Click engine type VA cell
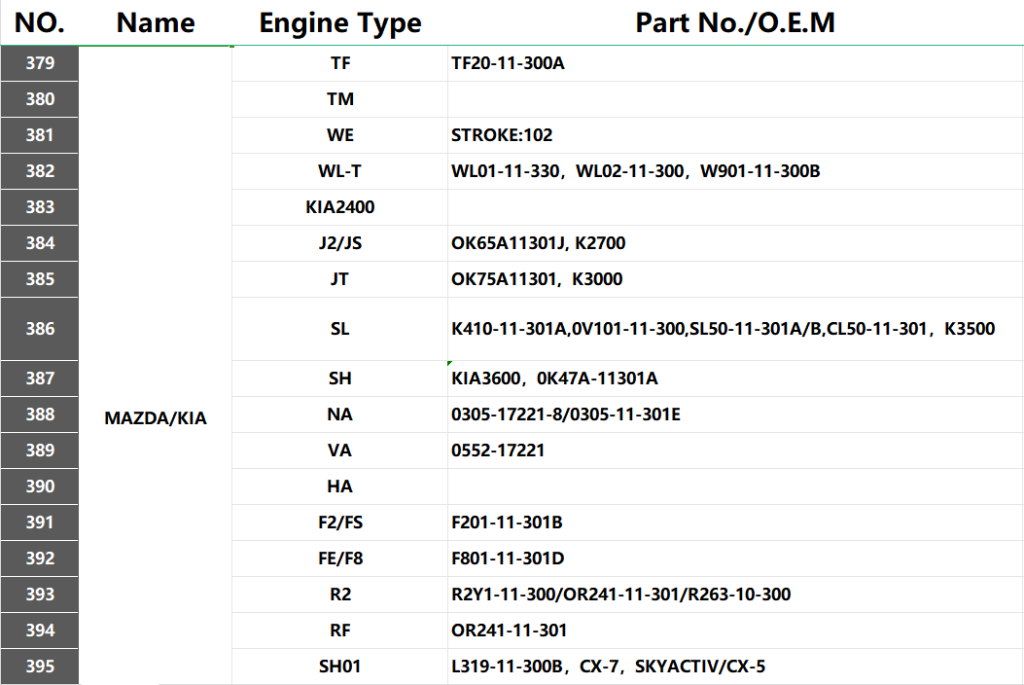This screenshot has height=685, width=1024. [340, 450]
